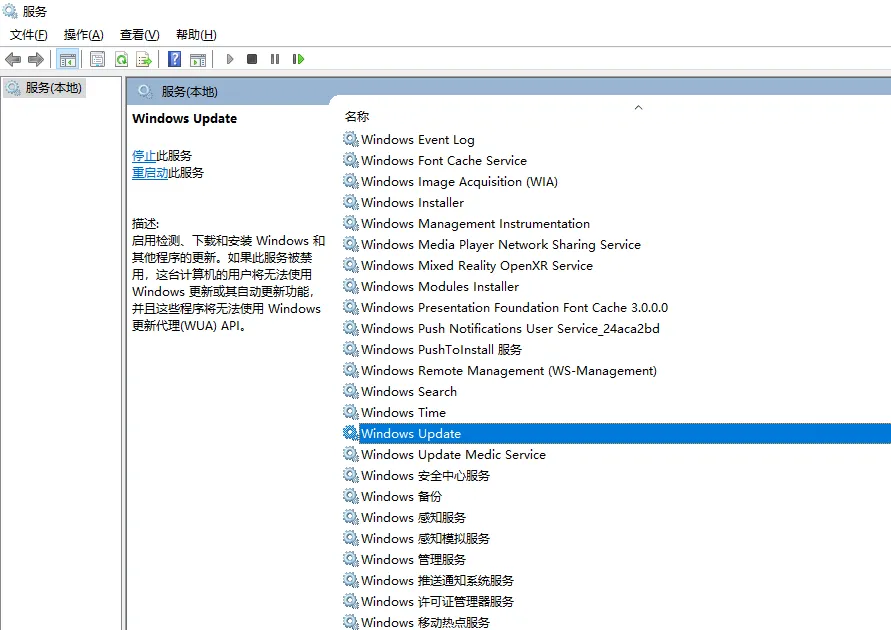Sort list by 名称 column header

[357, 117]
